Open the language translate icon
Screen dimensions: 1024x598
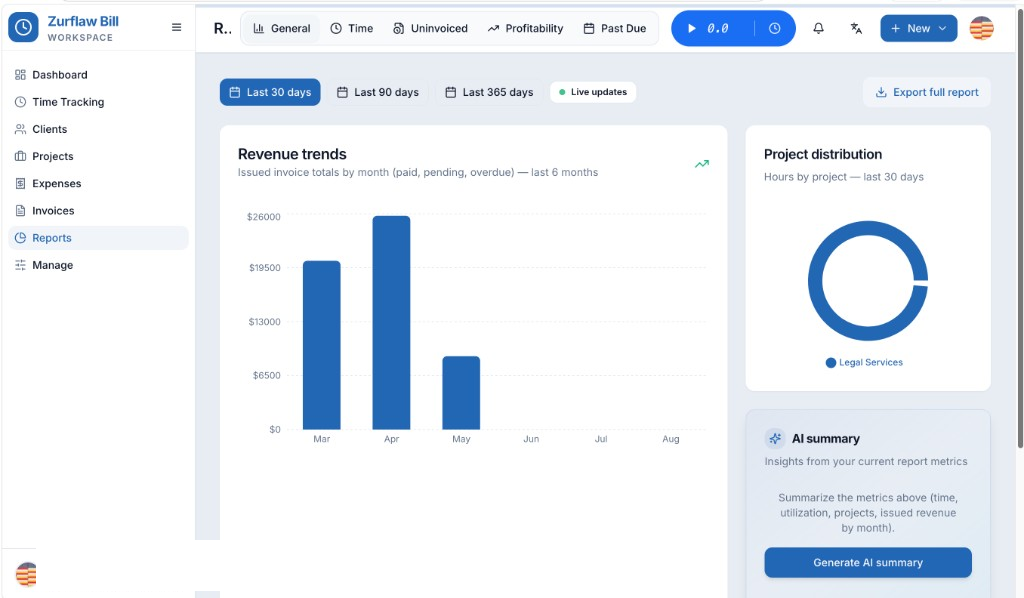point(856,28)
